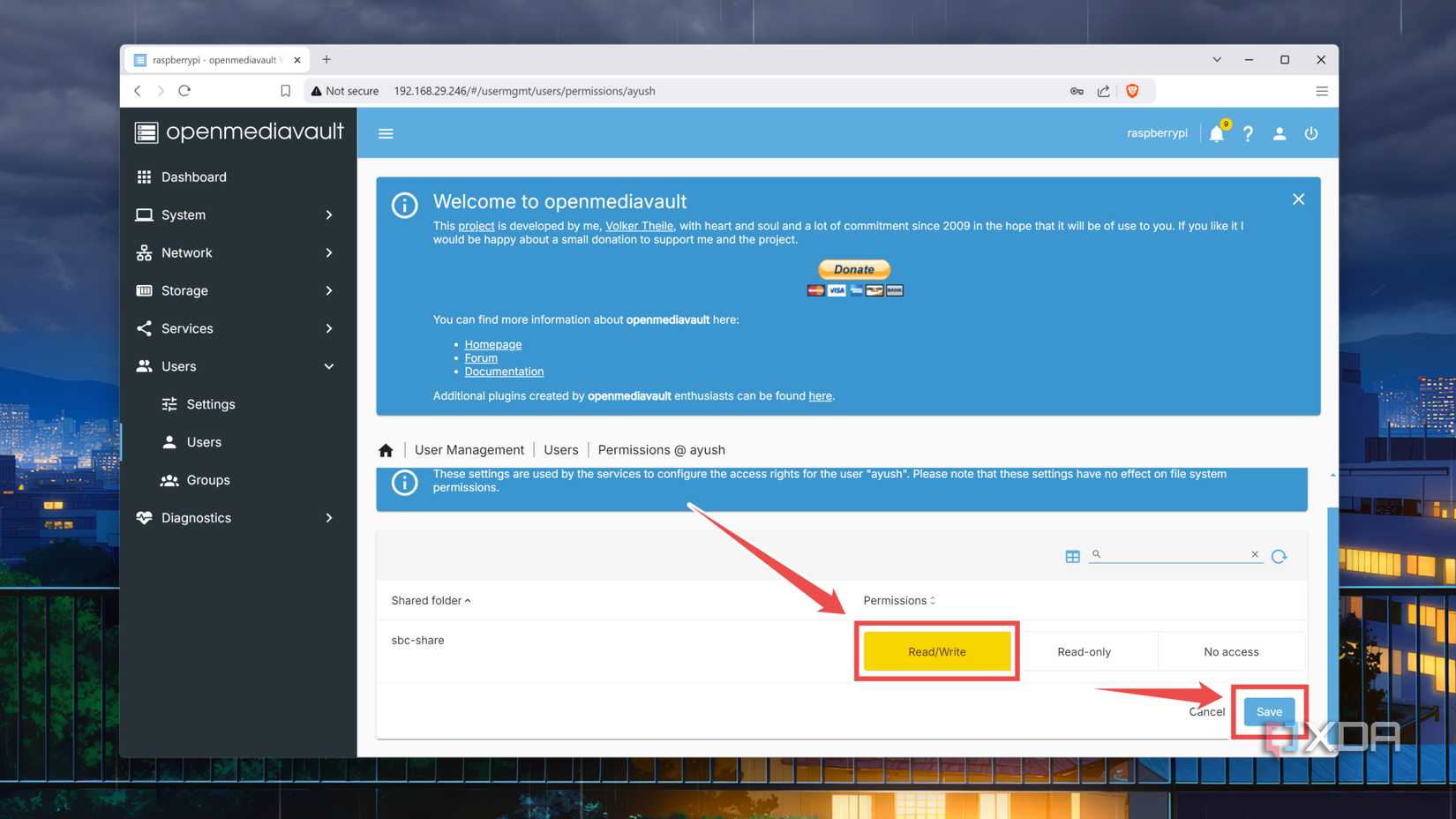Go to home via breadcrumb house icon
Screen dimensions: 1456x819
386,450
